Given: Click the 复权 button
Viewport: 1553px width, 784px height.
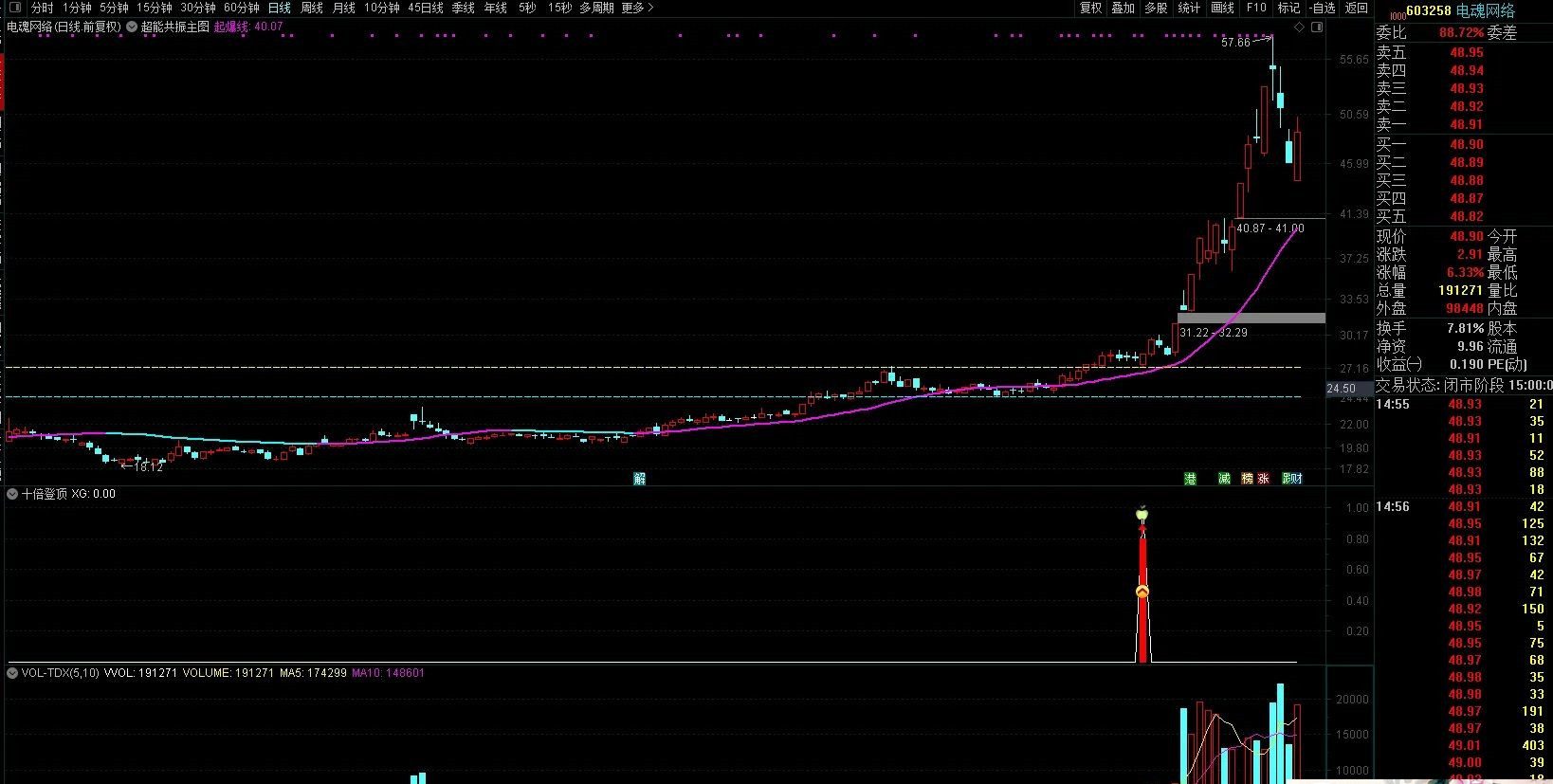Looking at the screenshot, I should point(1091,8).
